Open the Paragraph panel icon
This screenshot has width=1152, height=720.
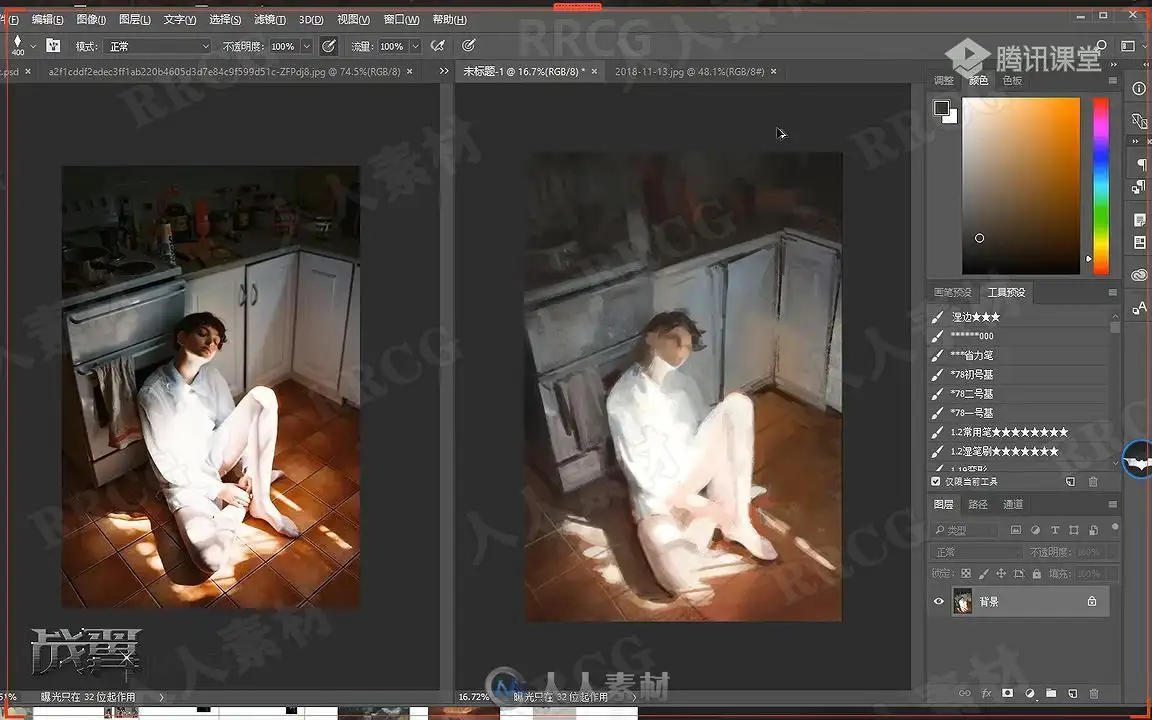(1140, 163)
